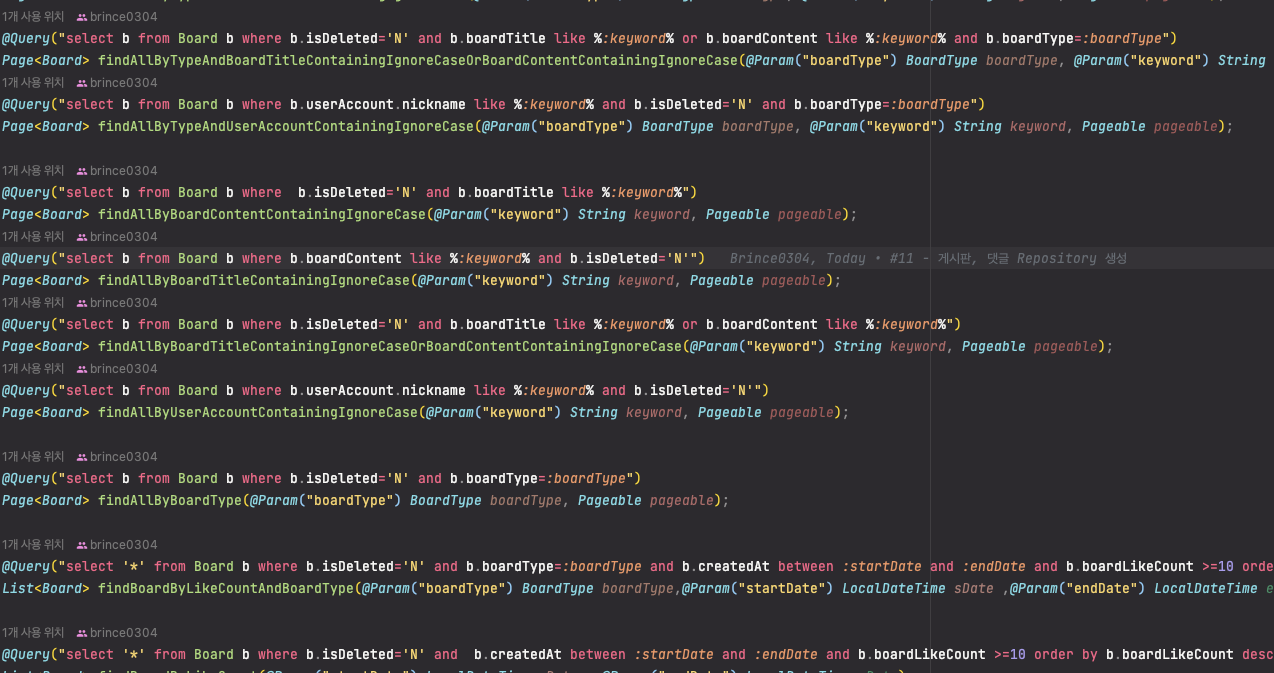Screen dimensions: 1274x673
Task: Click "boardType" string in findAllByTypeAndUserAccountContainingIgnoreCase params
Action: coord(582,127)
